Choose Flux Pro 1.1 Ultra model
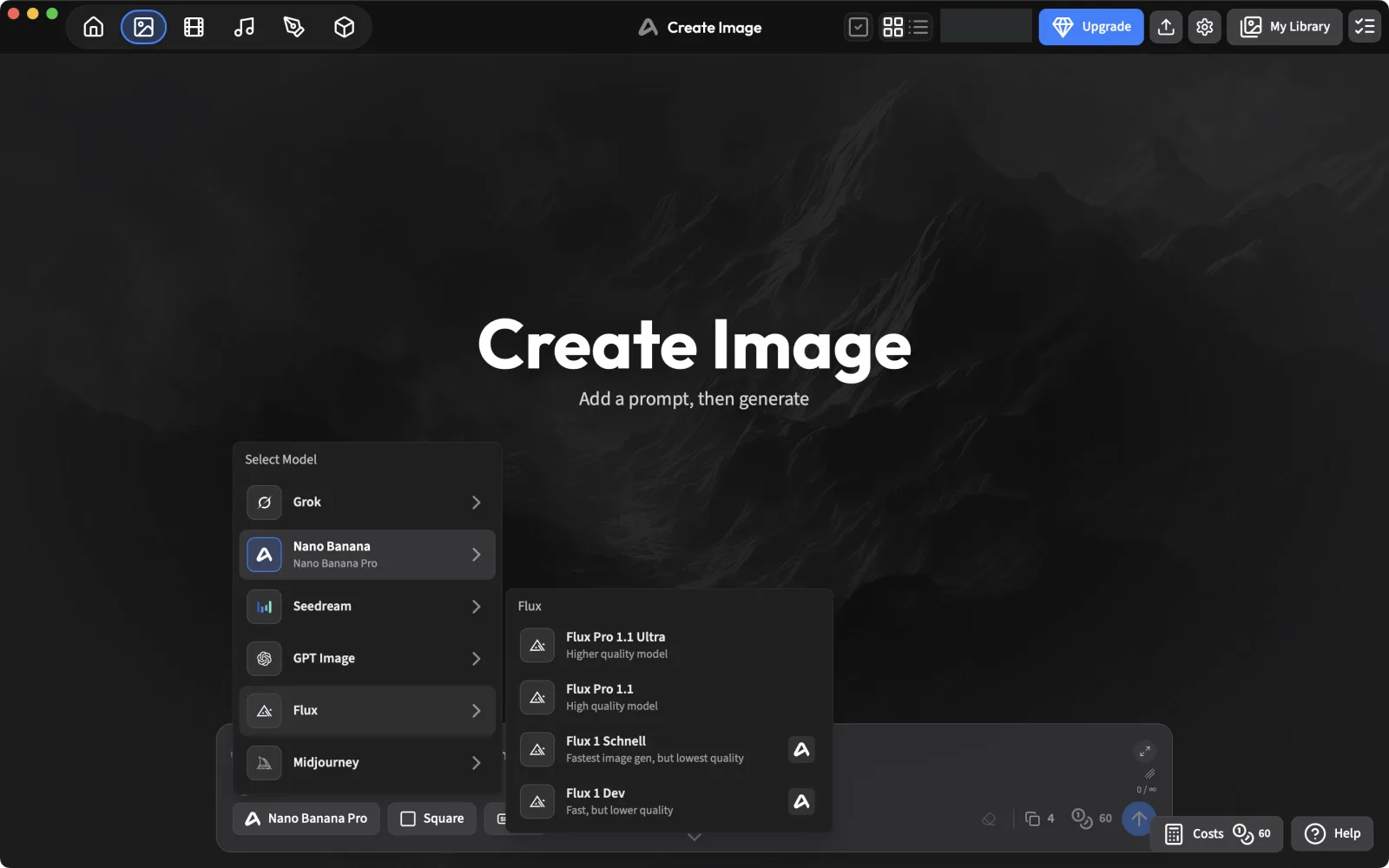 pos(668,645)
